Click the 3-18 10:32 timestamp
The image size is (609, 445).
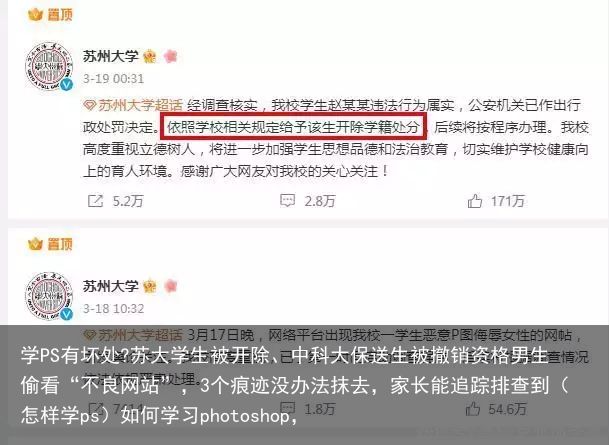[113, 309]
